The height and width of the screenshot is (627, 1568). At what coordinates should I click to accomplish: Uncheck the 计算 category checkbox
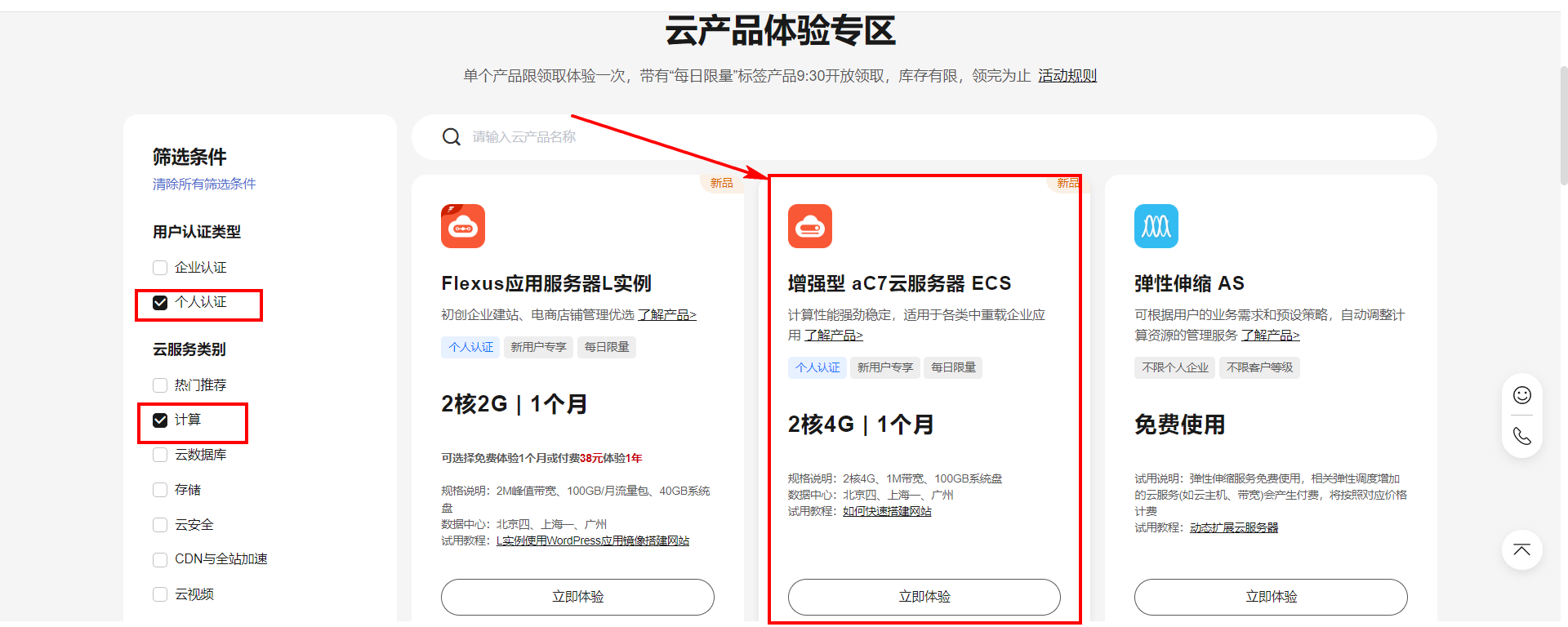[160, 420]
